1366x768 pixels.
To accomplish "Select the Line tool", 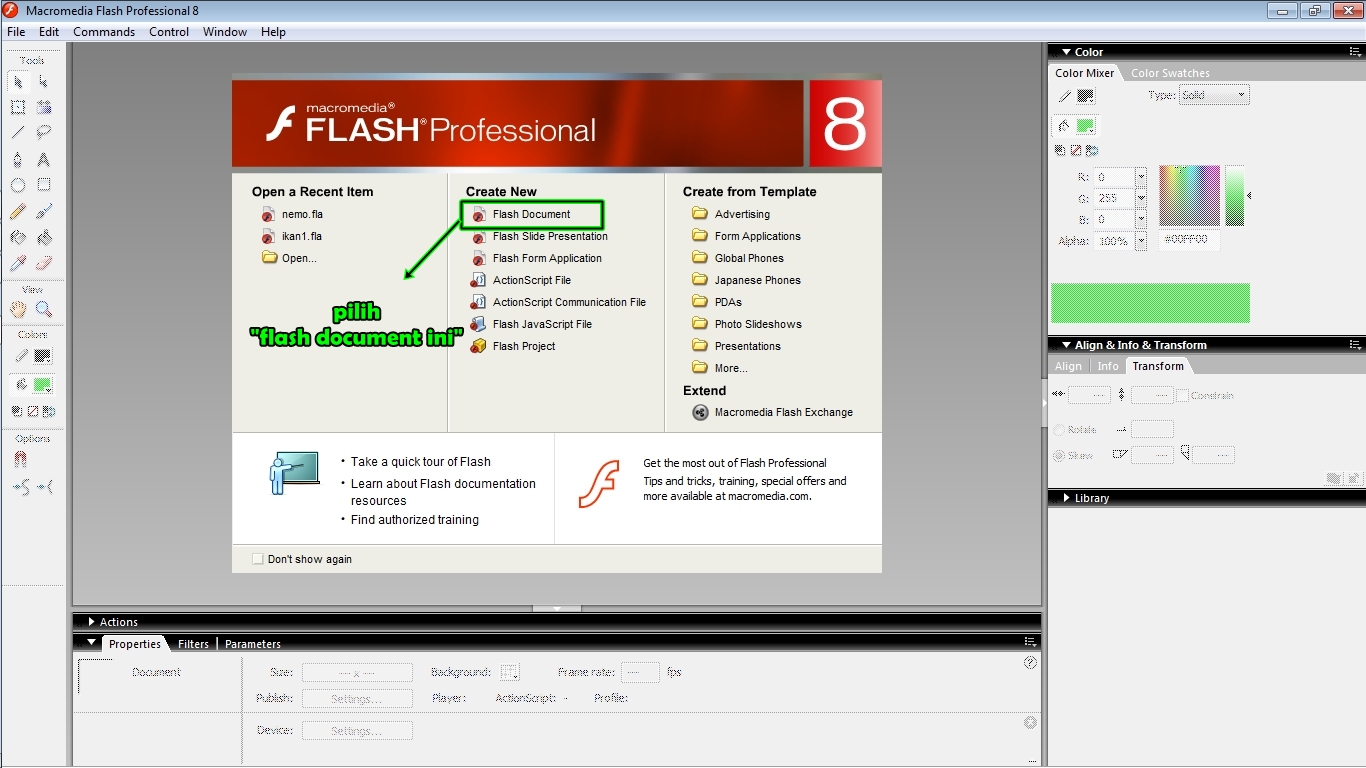I will 18,132.
